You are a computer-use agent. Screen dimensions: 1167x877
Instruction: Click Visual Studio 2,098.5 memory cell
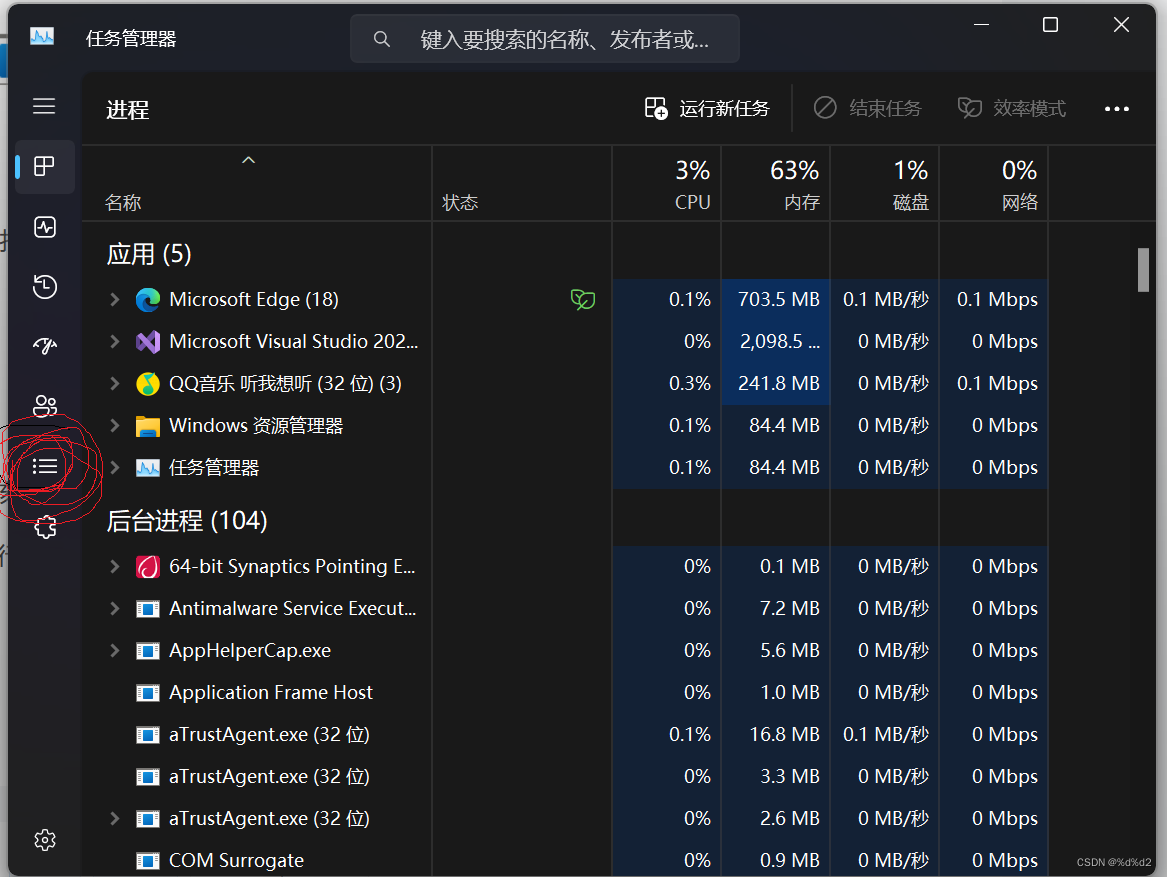(776, 341)
